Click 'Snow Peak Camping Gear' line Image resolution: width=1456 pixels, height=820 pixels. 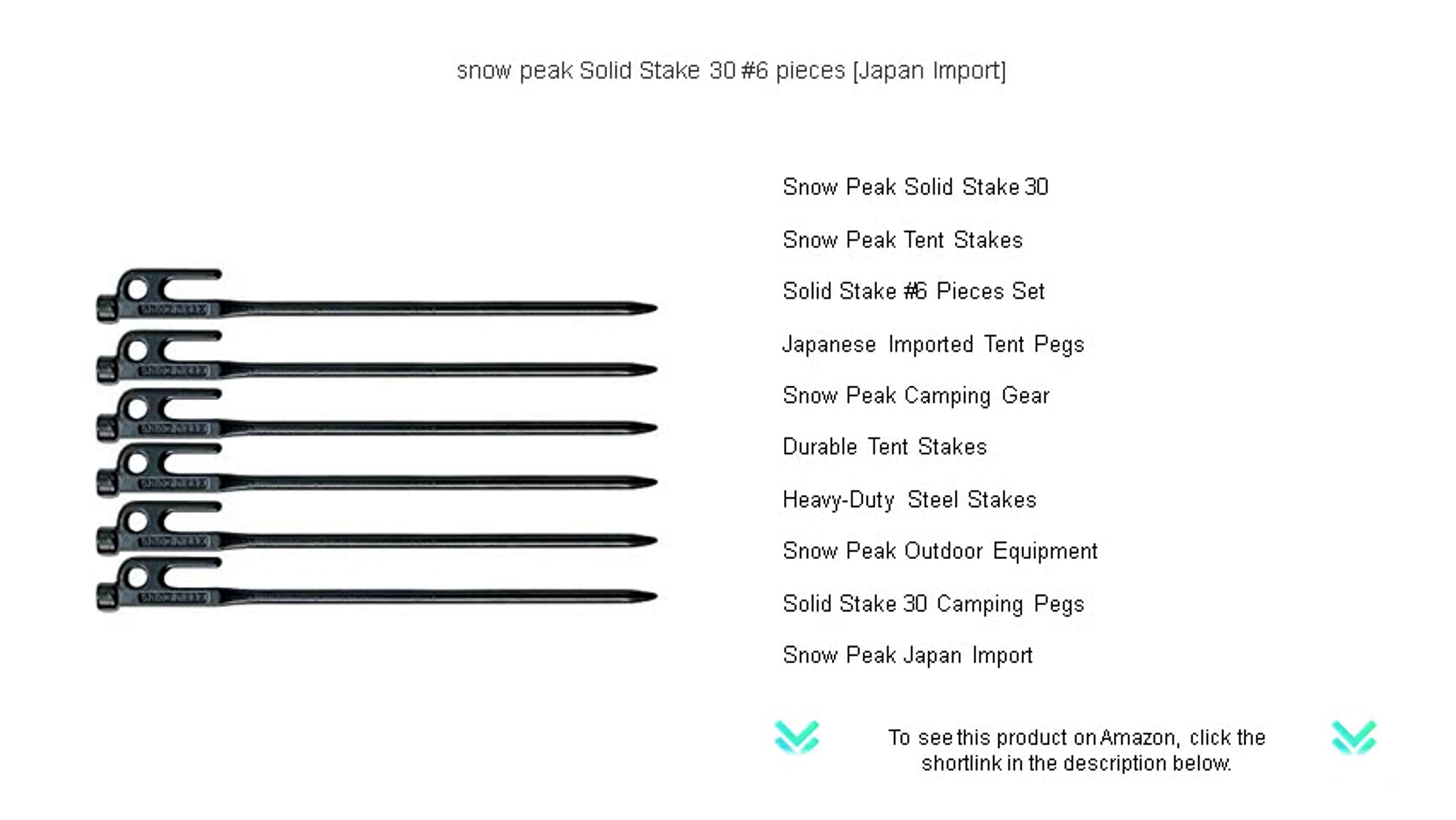pyautogui.click(x=916, y=395)
